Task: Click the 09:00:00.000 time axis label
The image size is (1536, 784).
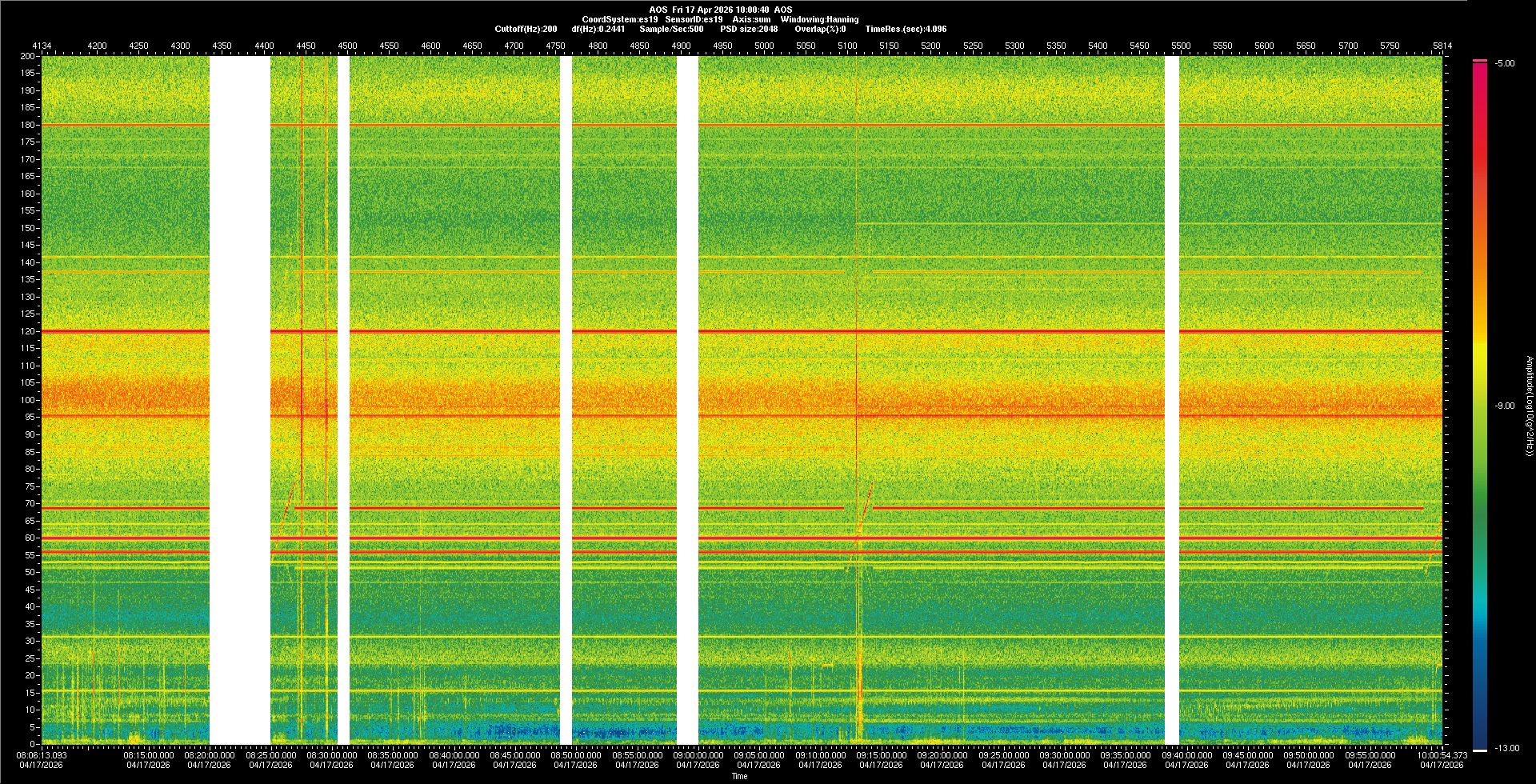Action: [x=698, y=755]
